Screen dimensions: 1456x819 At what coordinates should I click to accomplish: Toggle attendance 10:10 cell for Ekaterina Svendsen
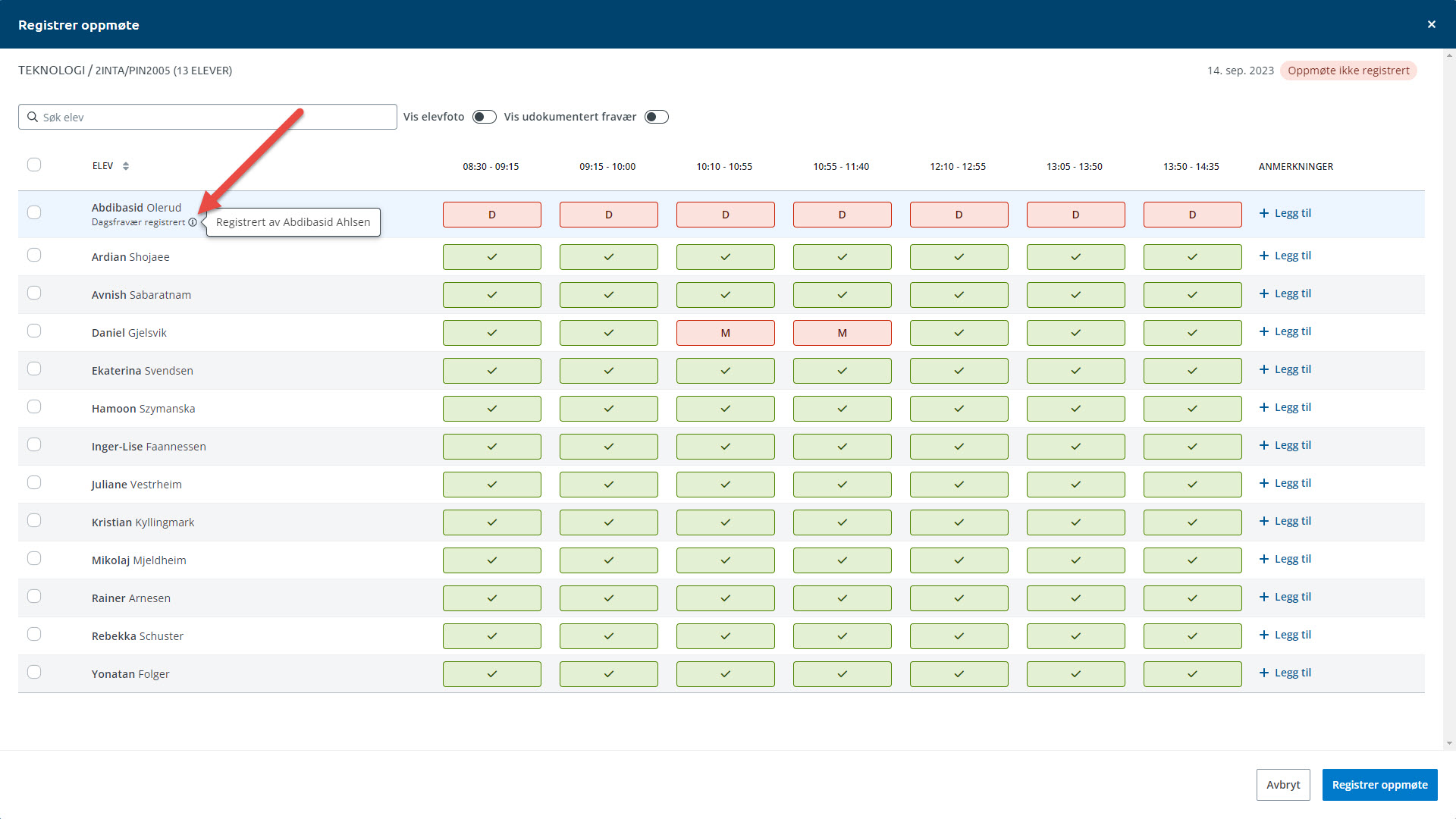click(x=726, y=371)
